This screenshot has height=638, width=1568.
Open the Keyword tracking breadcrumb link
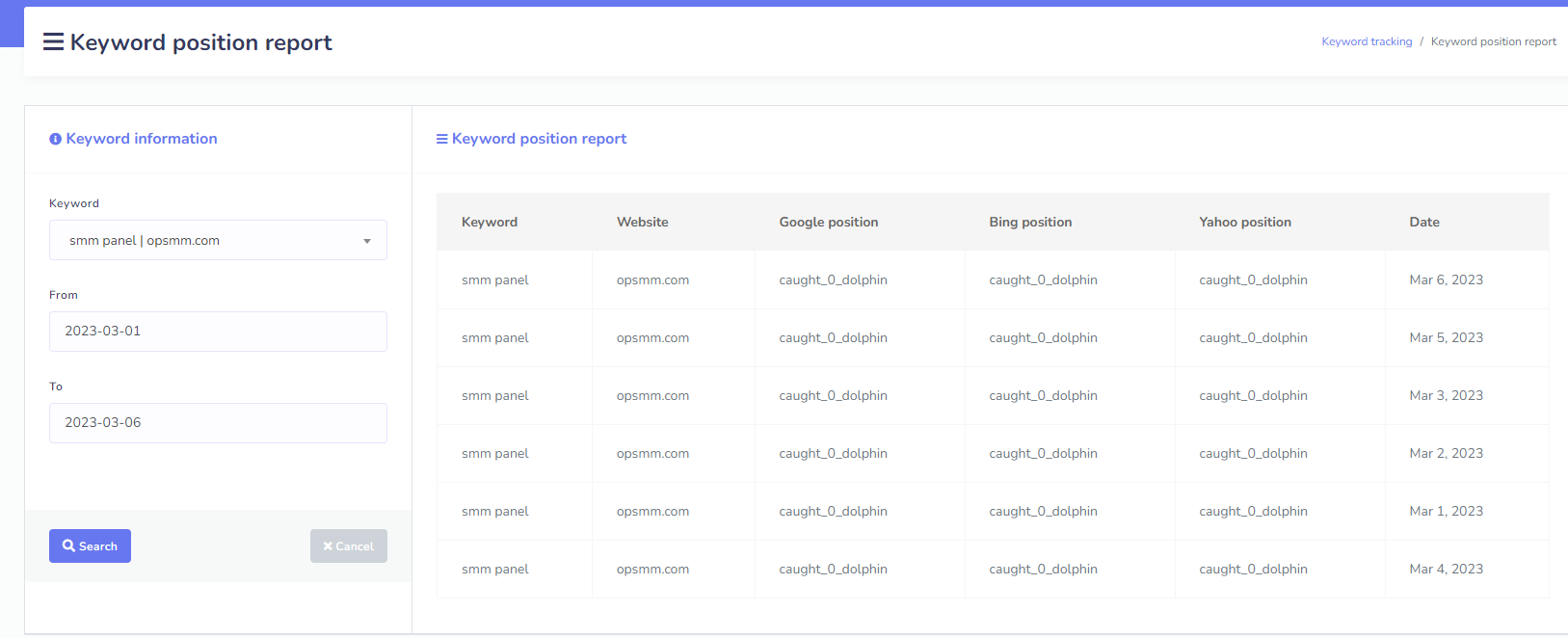(1366, 41)
